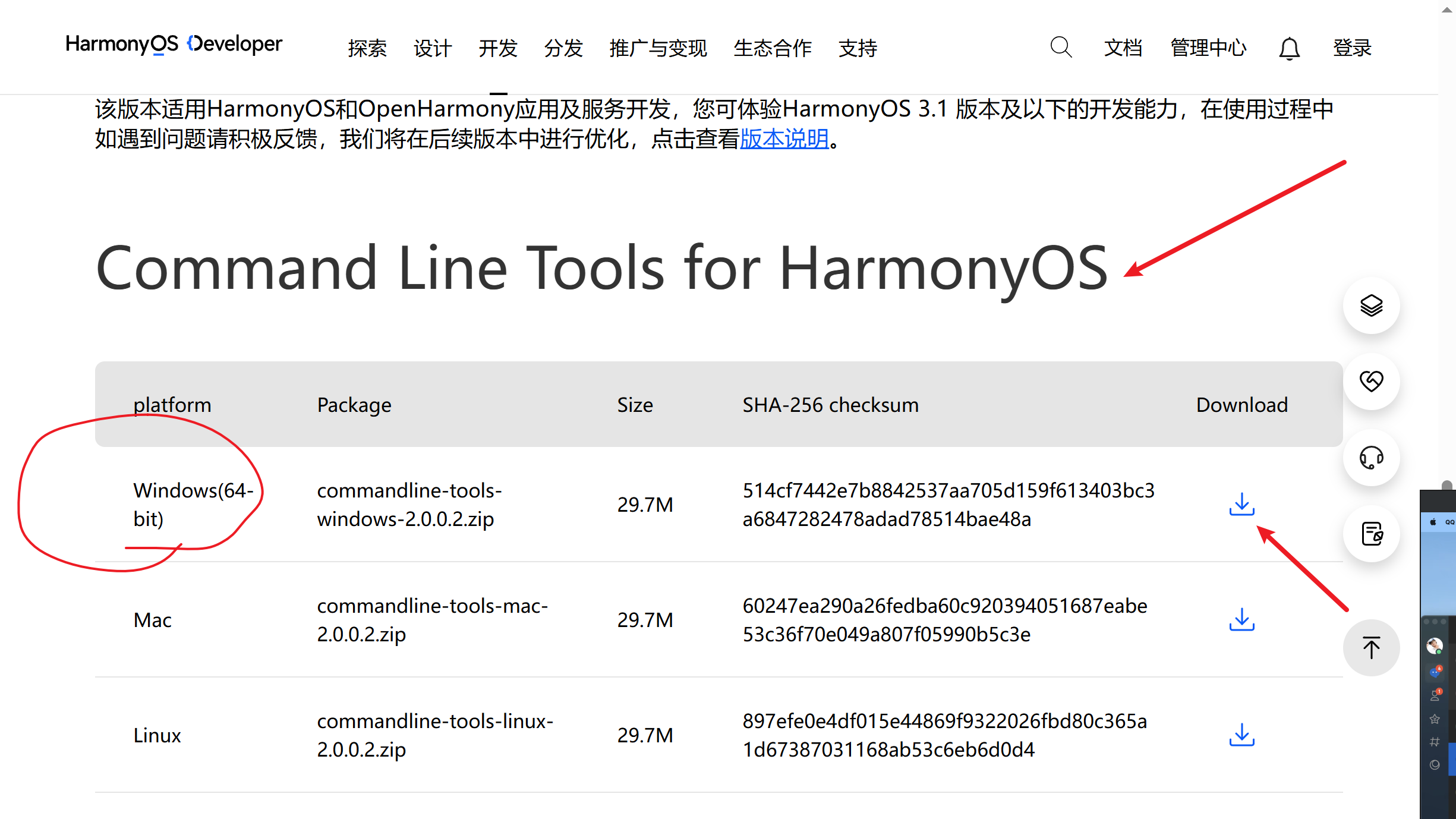Viewport: 1456px width, 819px height.
Task: Click the heart handshake floating icon
Action: pyautogui.click(x=1371, y=381)
